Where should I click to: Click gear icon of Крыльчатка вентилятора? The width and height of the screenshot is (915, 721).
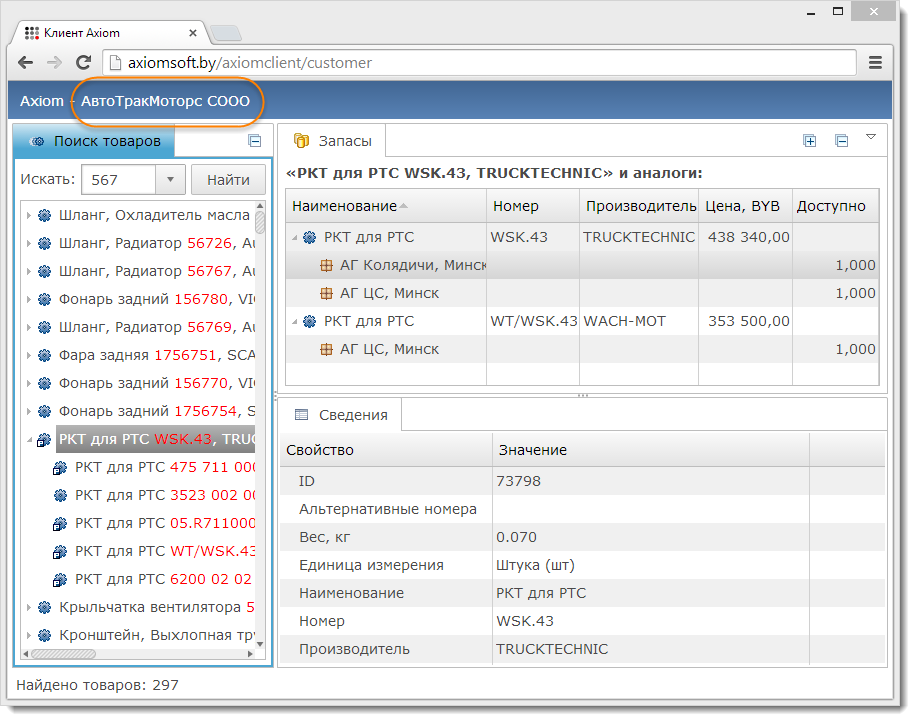tap(44, 607)
